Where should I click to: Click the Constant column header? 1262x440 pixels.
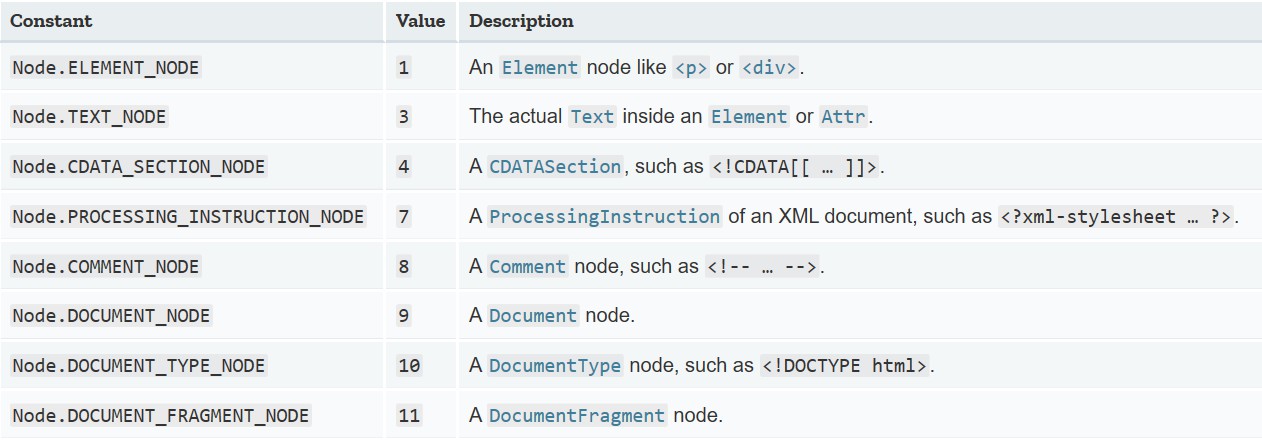point(51,21)
